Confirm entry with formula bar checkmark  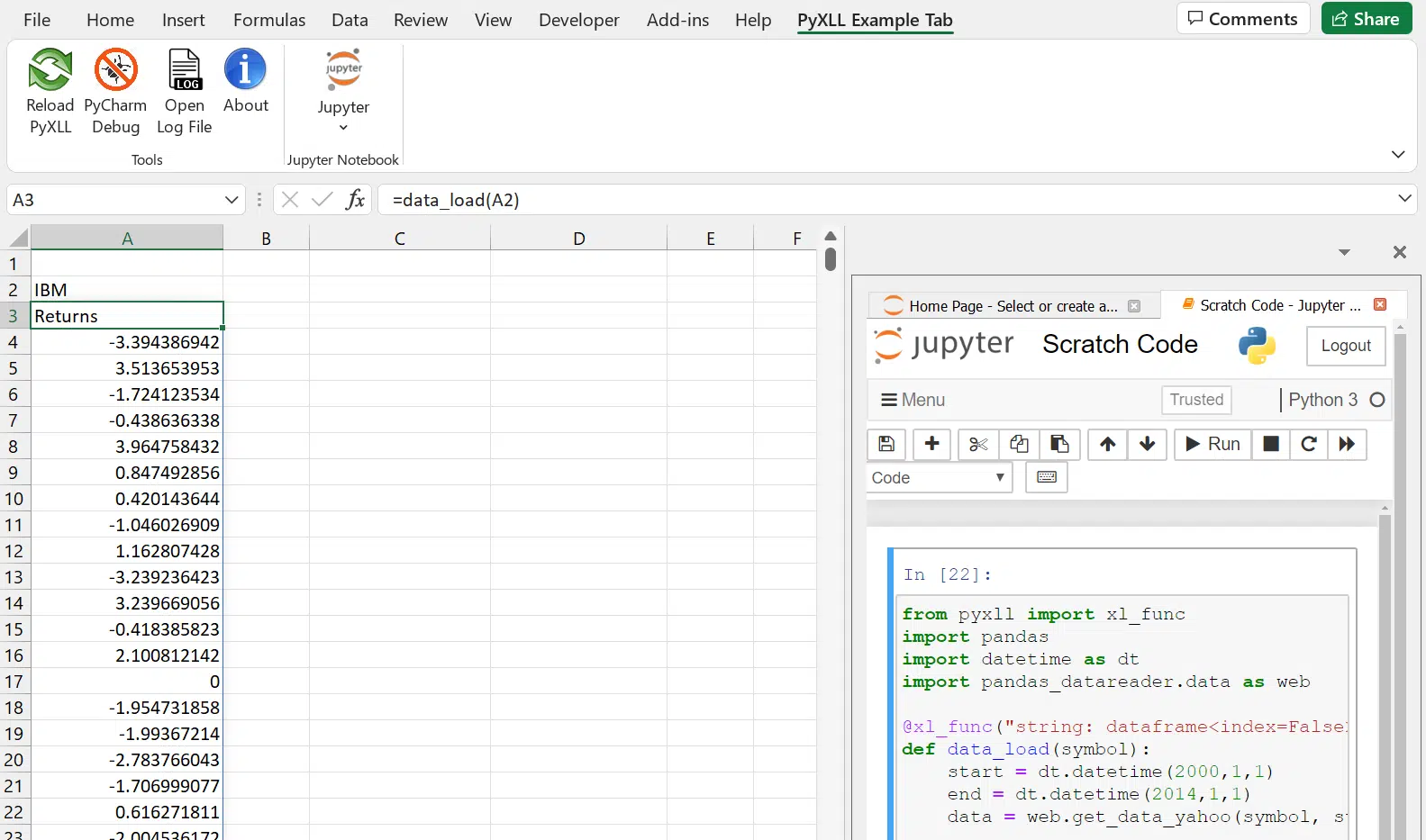(322, 200)
